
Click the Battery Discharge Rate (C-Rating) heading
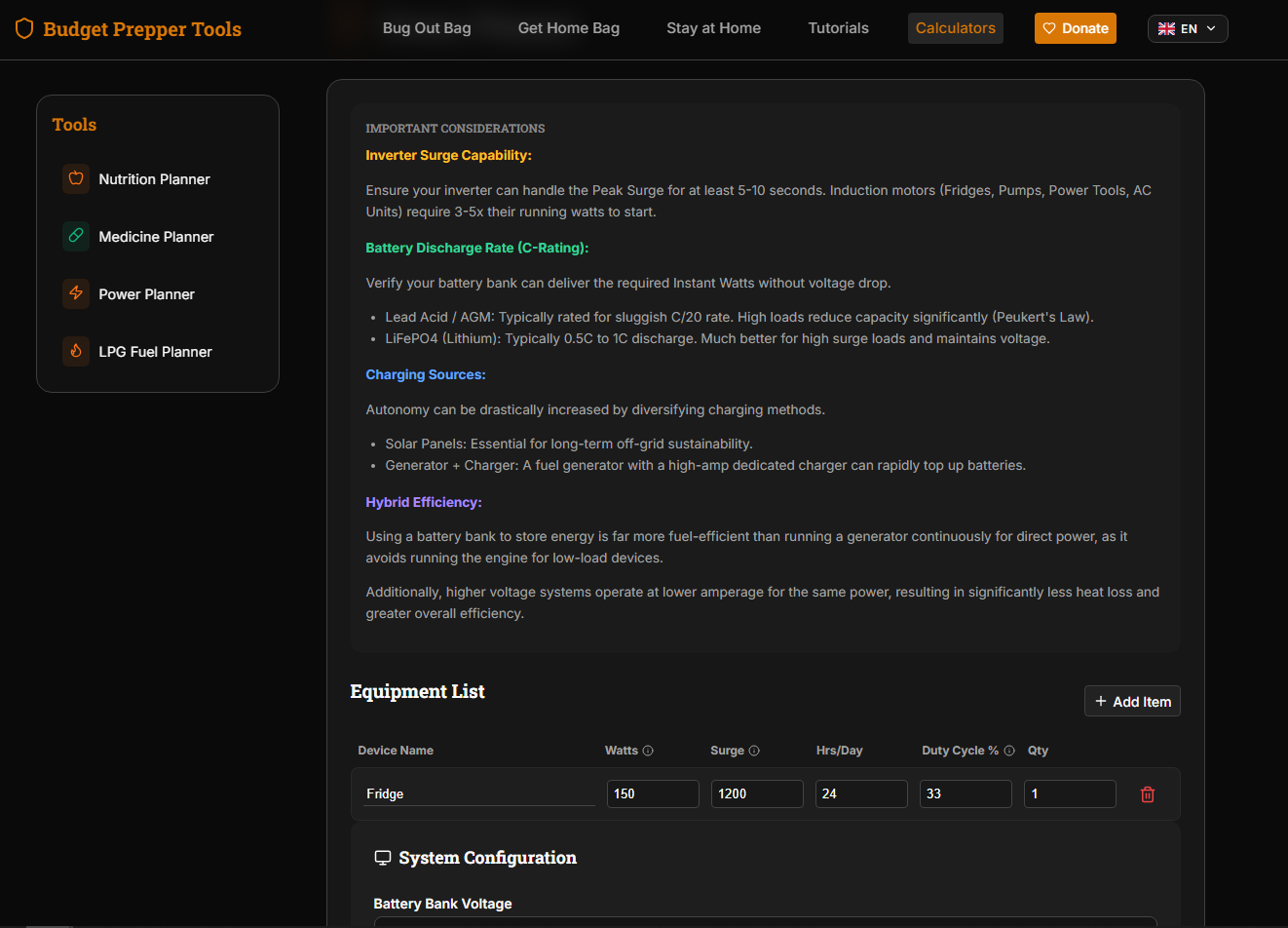coord(477,248)
